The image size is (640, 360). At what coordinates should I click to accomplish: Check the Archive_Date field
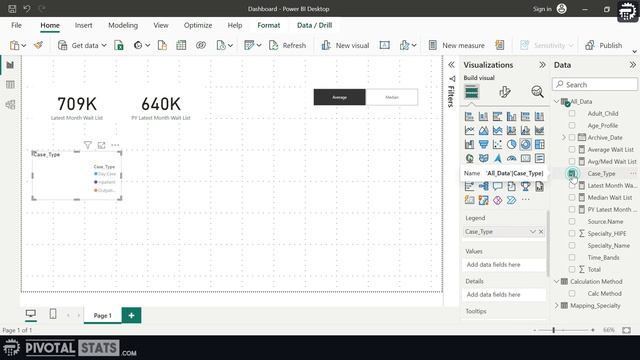pyautogui.click(x=572, y=137)
